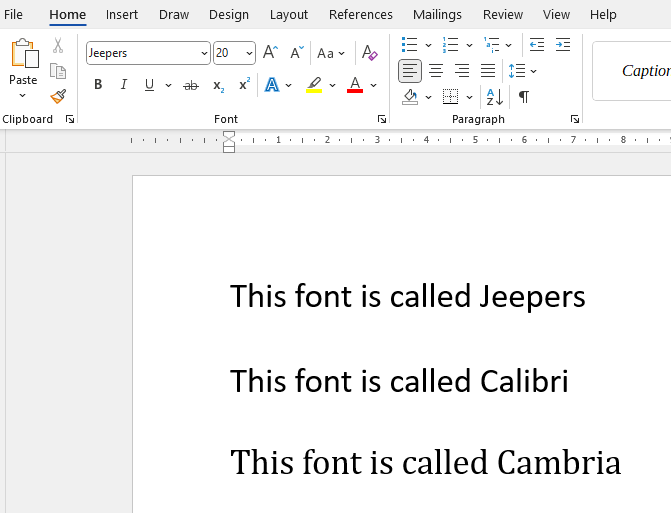Toggle Show/Hide paragraph marks

(523, 97)
